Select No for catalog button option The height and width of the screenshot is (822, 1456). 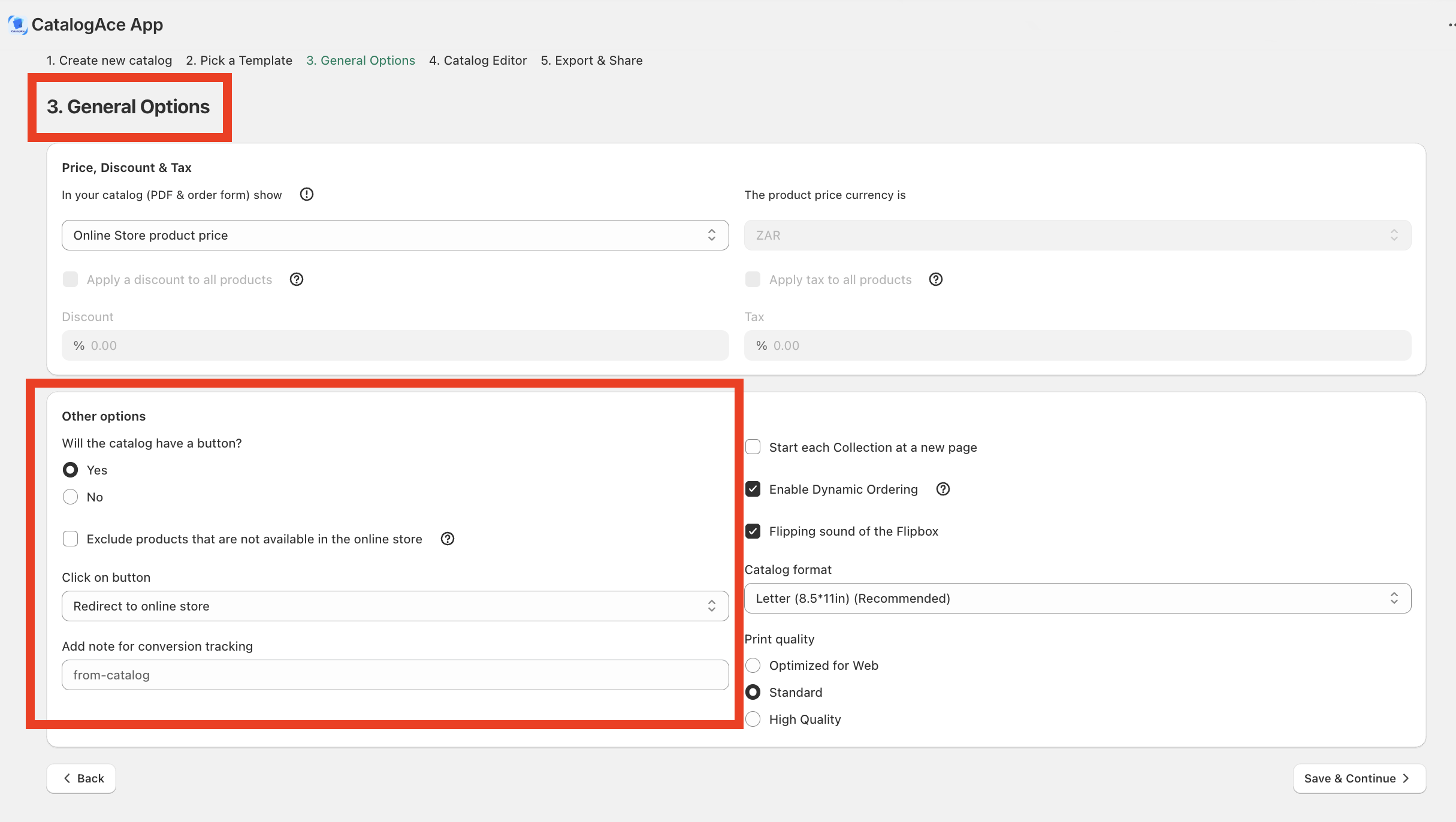(x=71, y=497)
